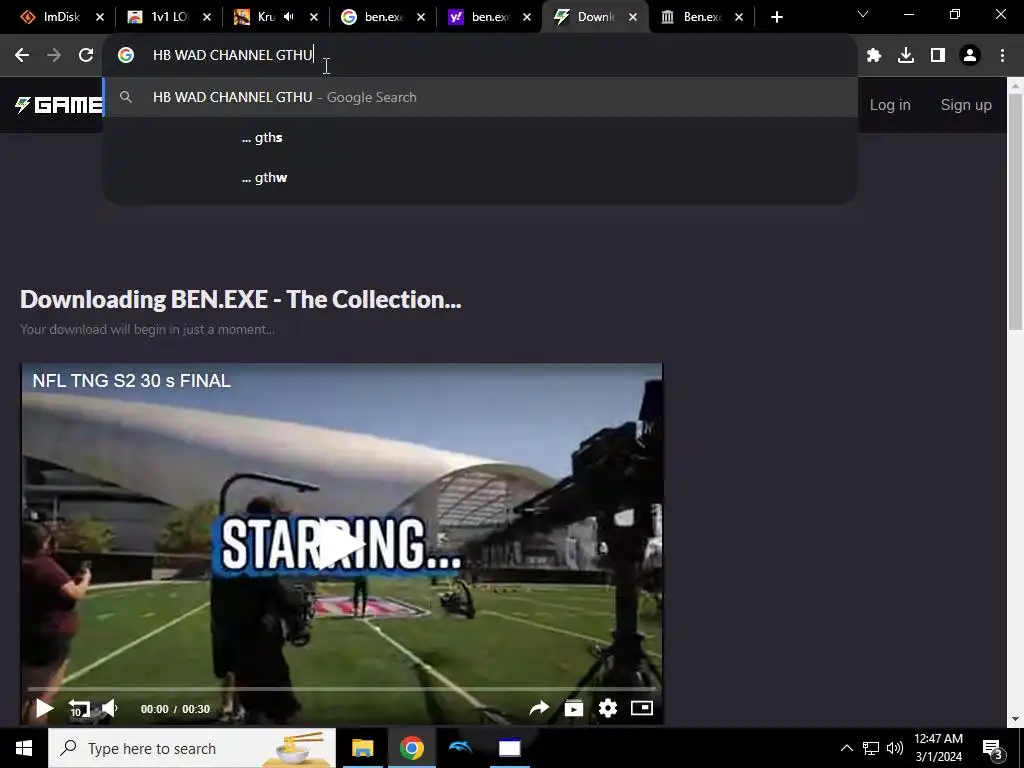
Task: Close the Kru tab
Action: click(x=314, y=17)
